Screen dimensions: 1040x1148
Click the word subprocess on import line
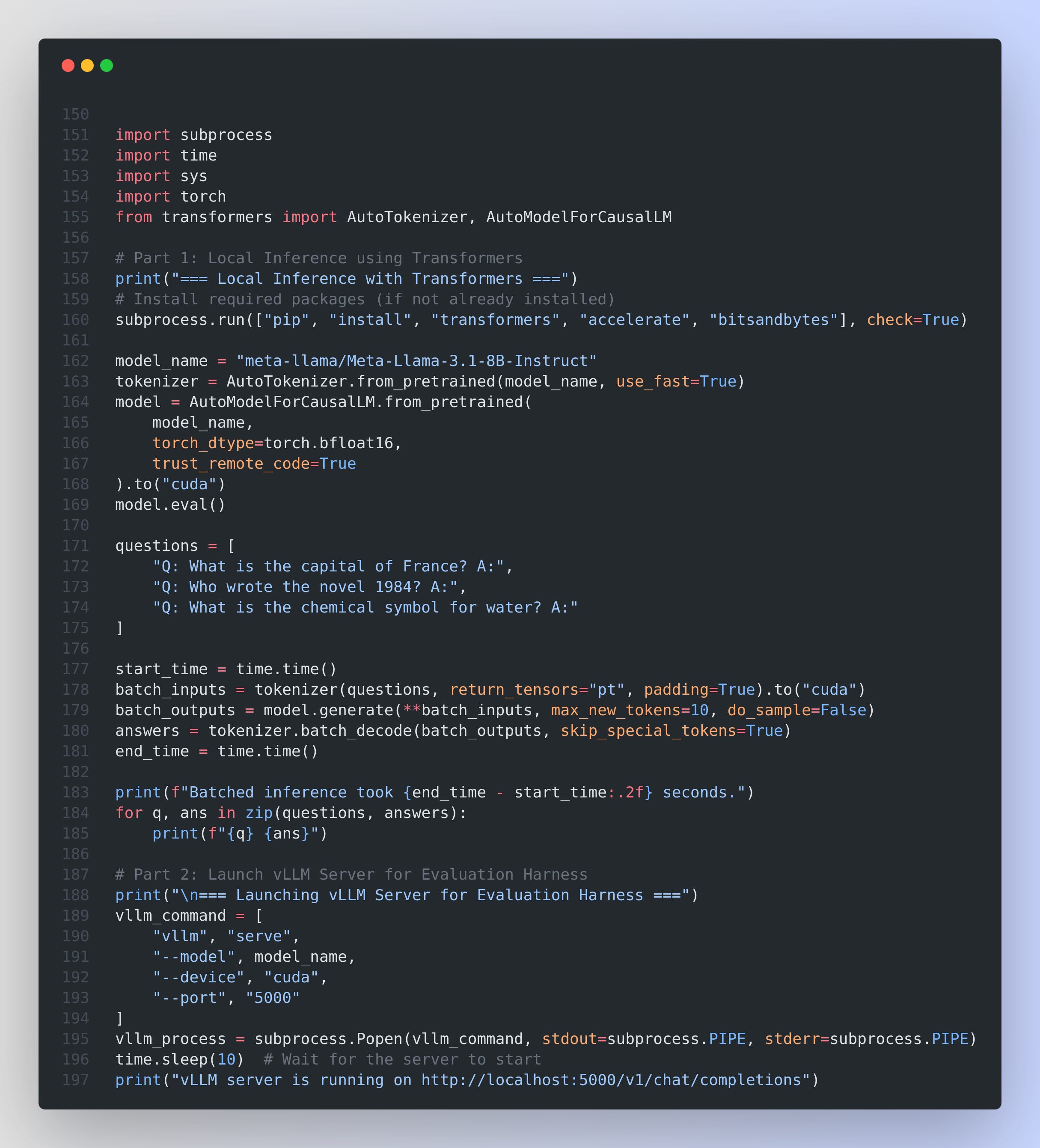point(226,135)
